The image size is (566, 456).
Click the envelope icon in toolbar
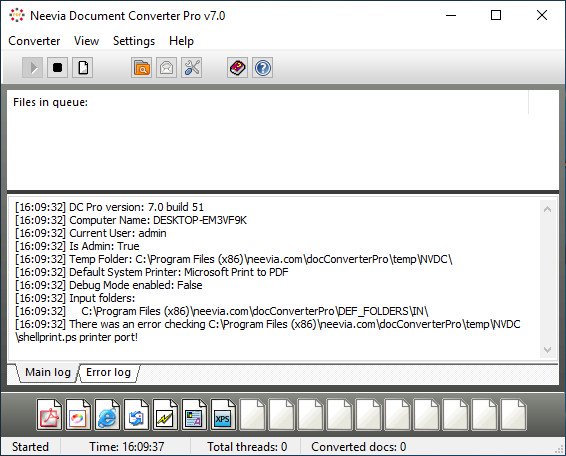(166, 68)
